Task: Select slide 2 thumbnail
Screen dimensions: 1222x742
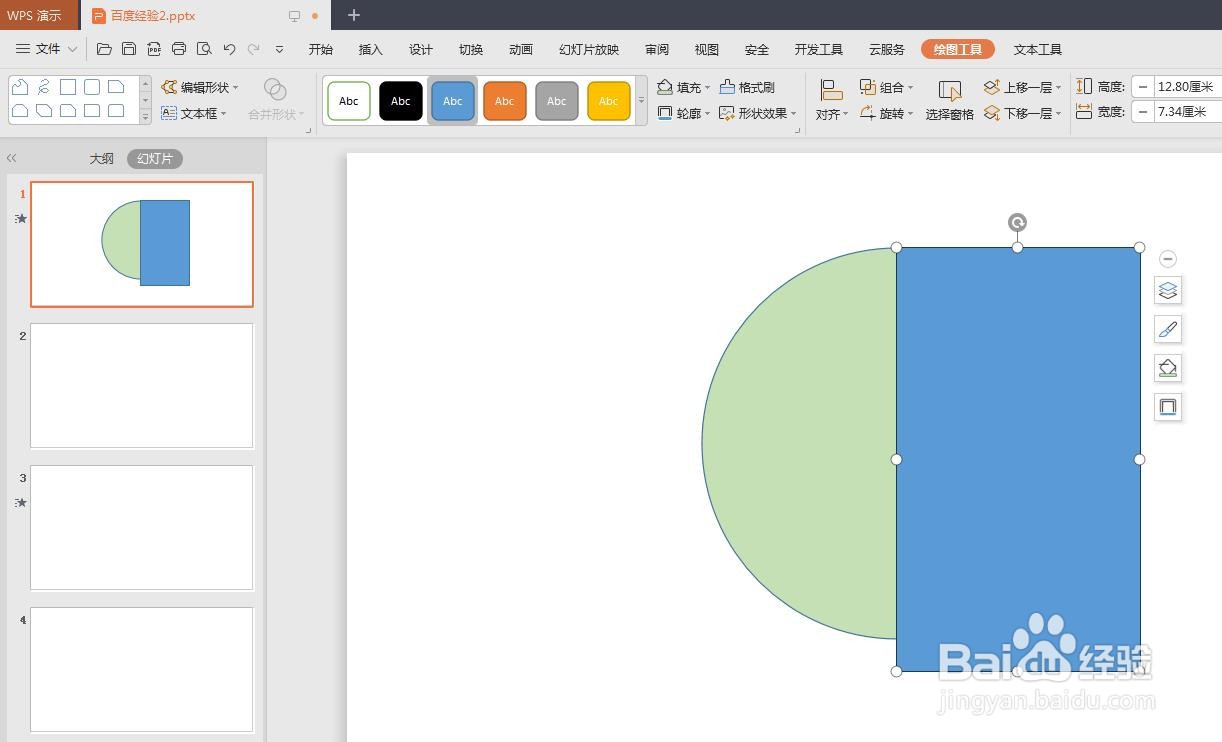Action: coord(142,386)
